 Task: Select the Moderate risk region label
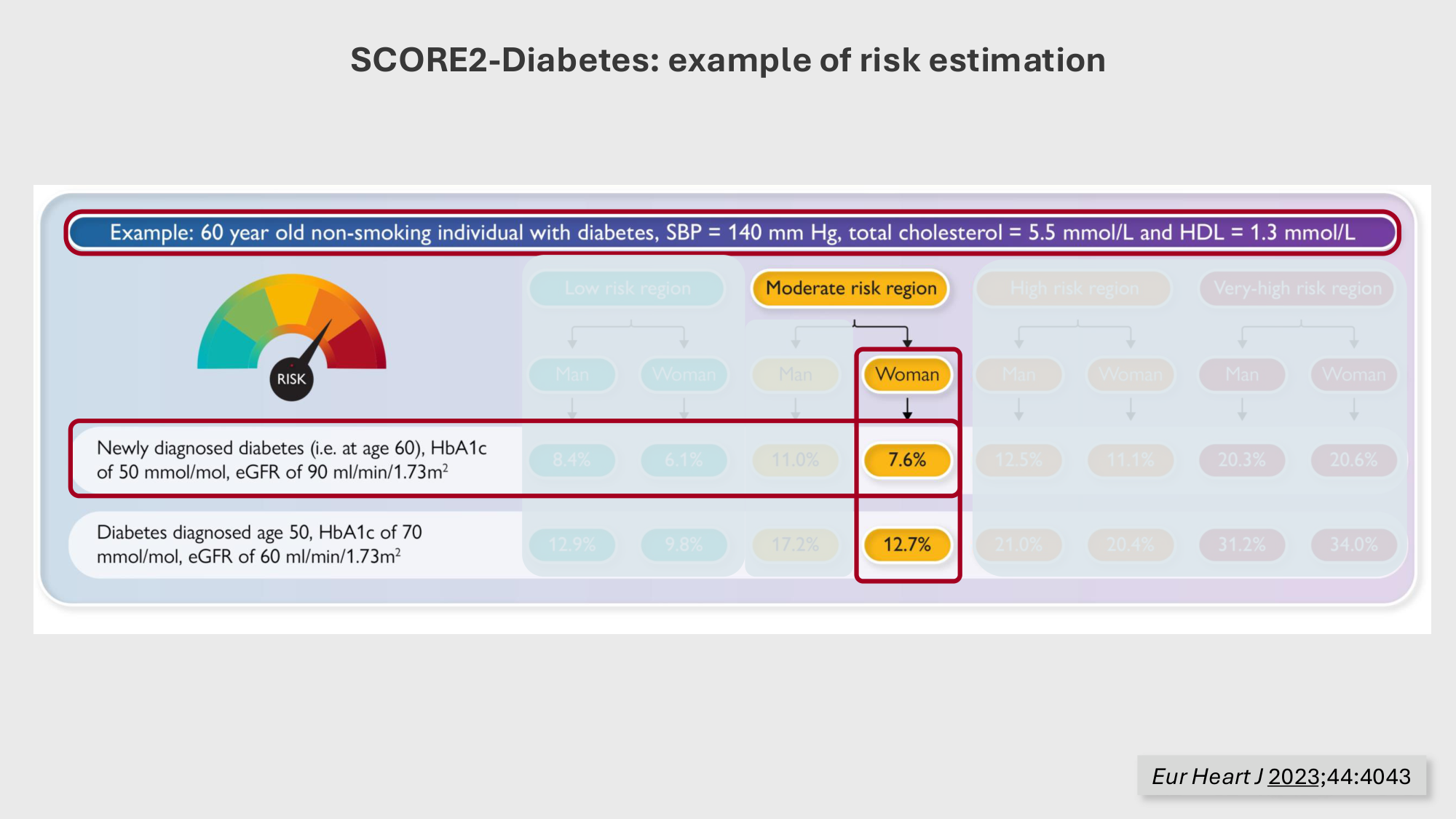click(851, 288)
